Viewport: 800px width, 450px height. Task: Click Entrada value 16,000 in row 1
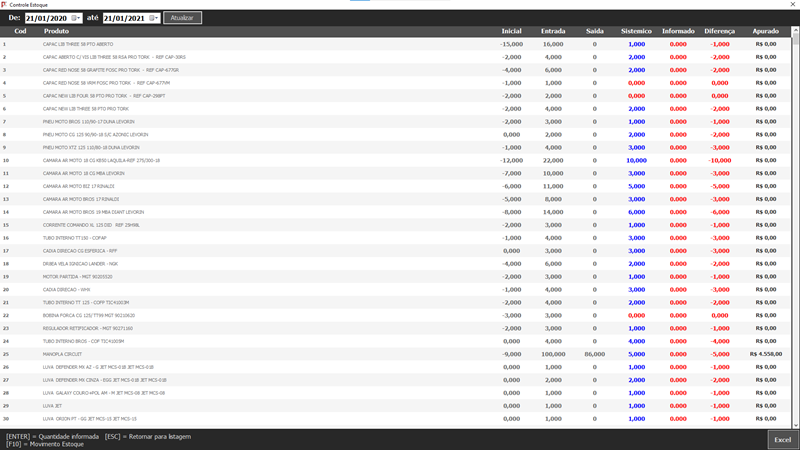coord(553,44)
